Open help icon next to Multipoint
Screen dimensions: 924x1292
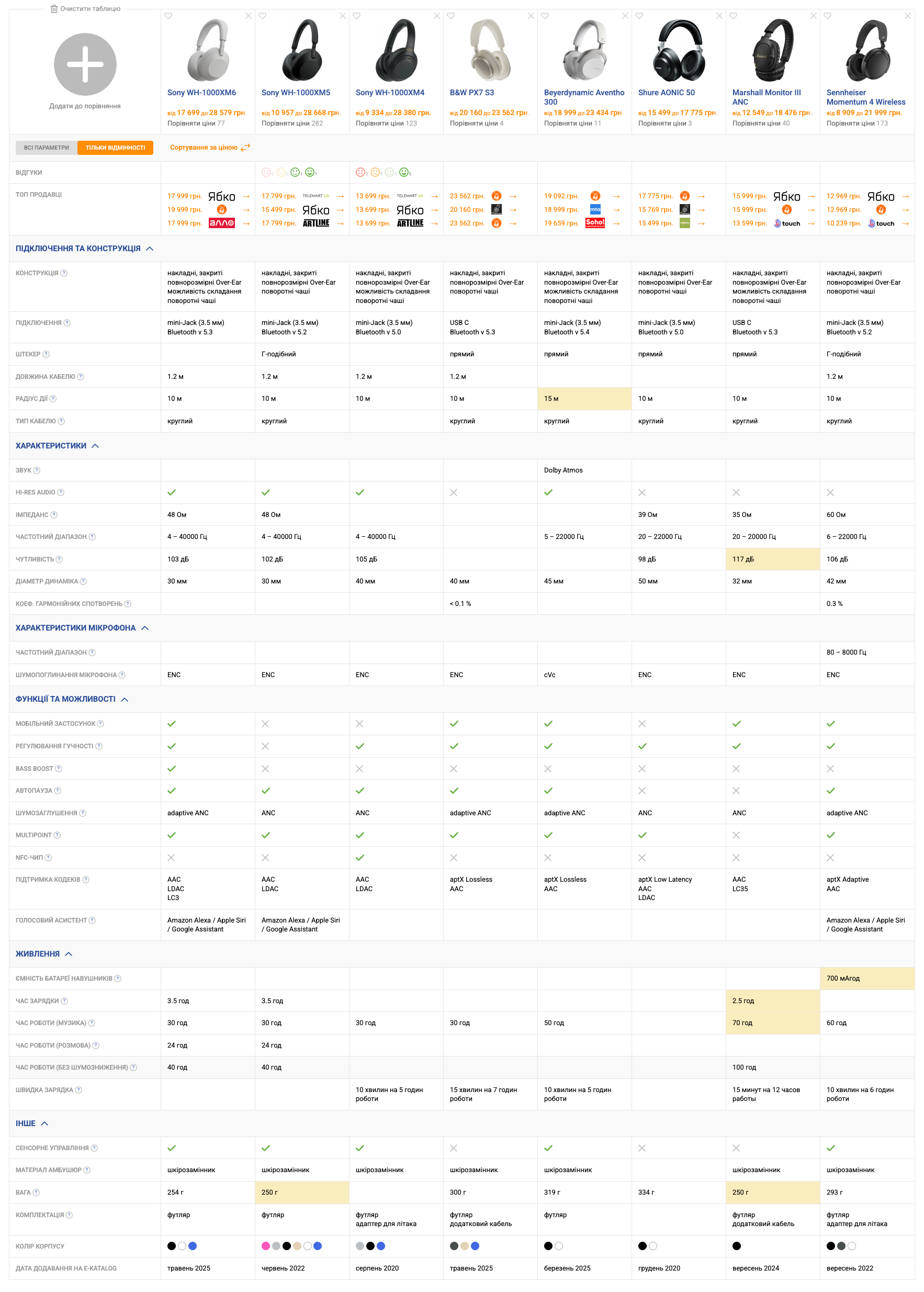point(57,835)
